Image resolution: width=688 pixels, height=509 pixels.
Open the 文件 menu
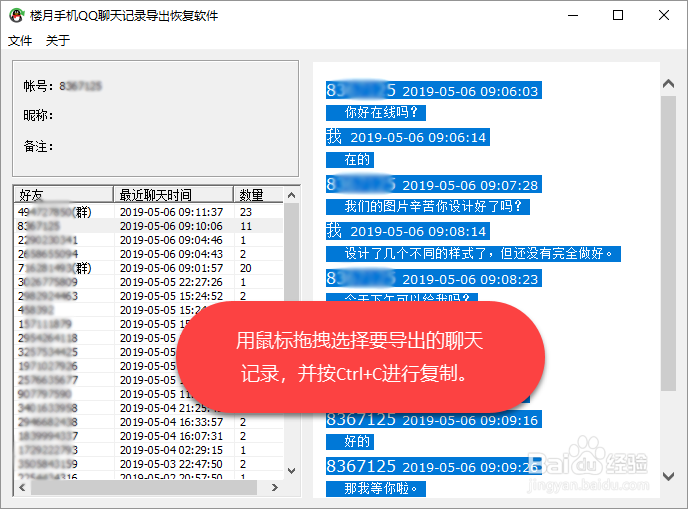point(20,41)
